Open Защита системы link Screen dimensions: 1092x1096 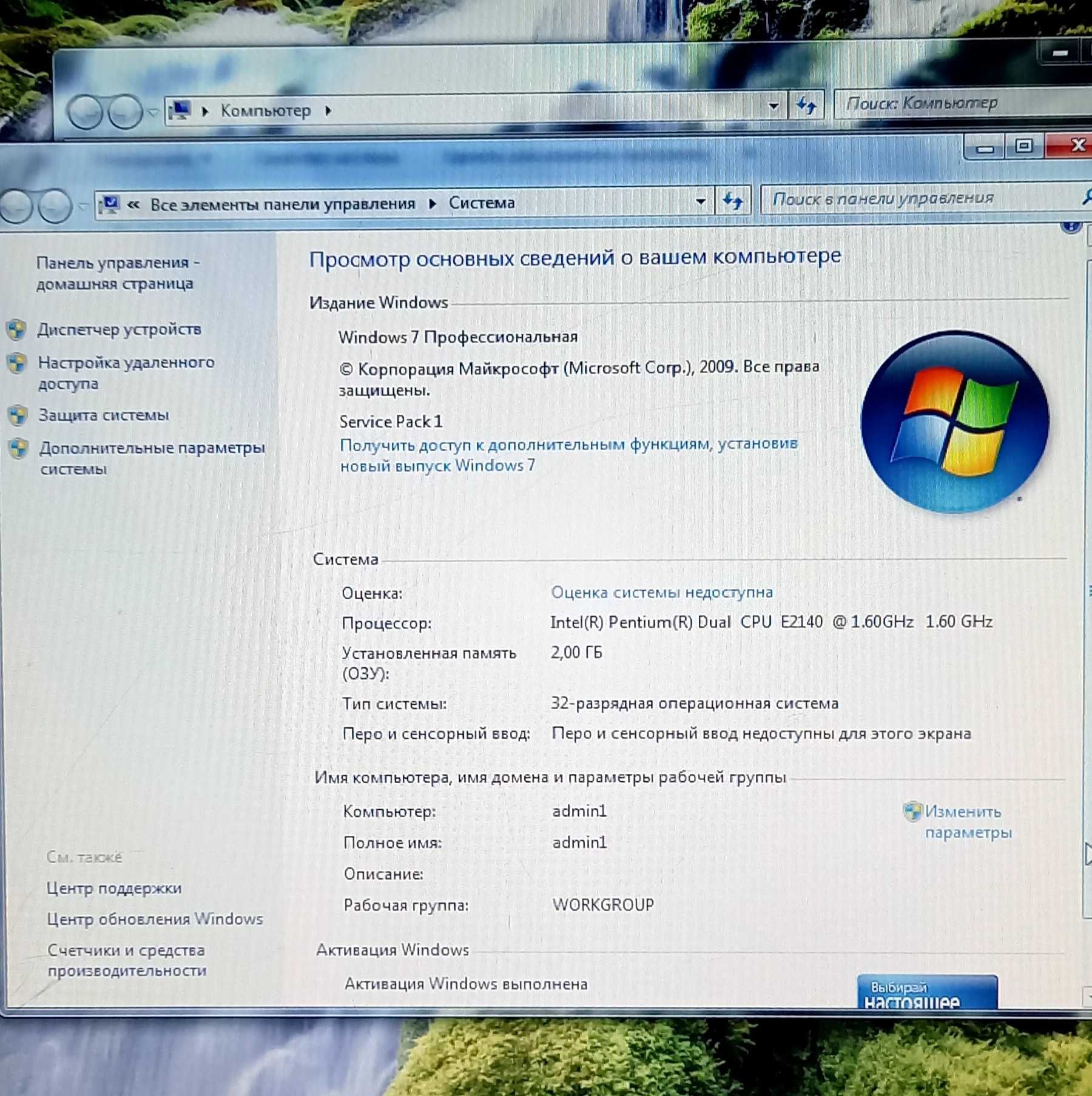click(104, 415)
